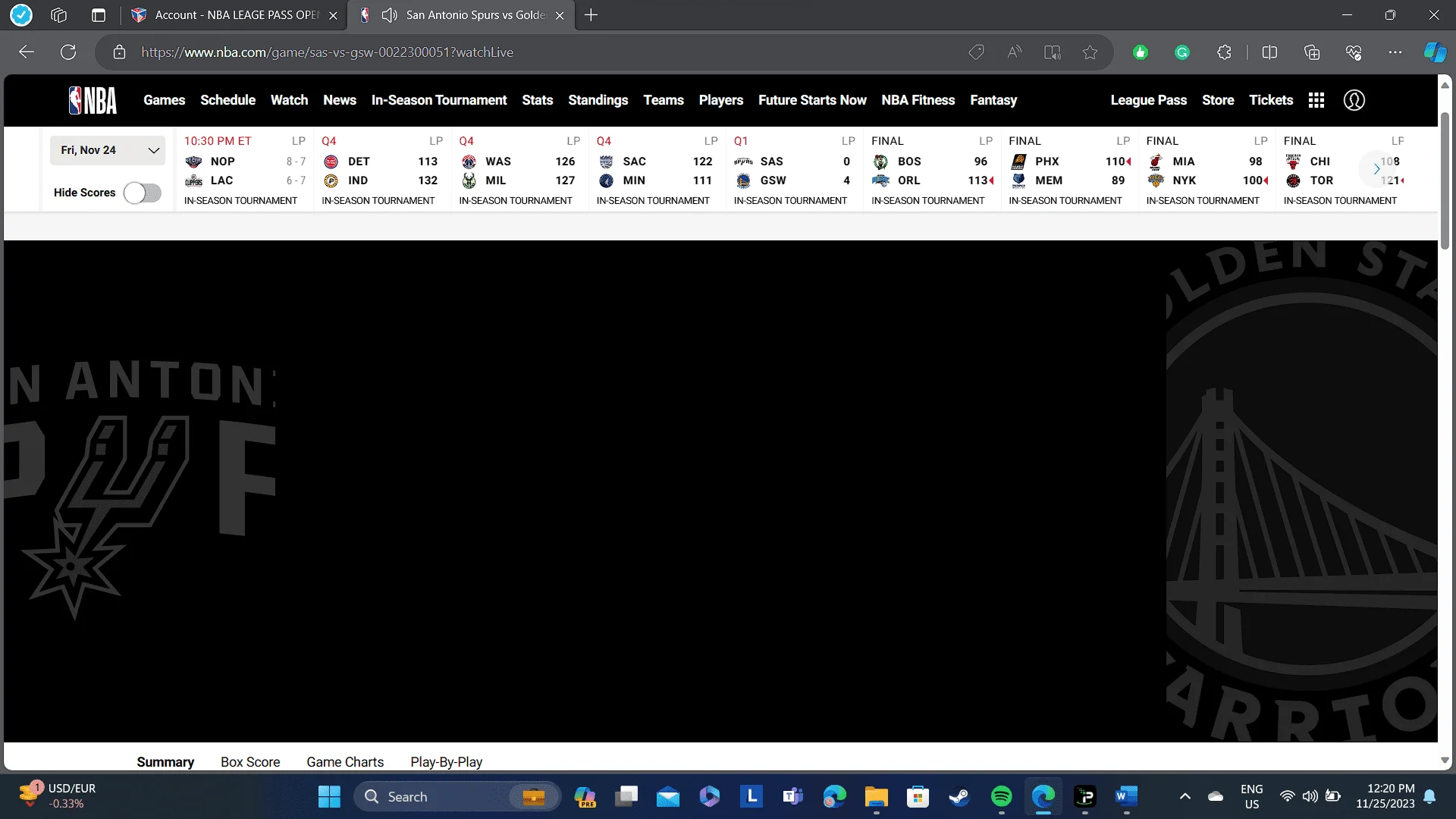Open the Grammarly extension icon
The height and width of the screenshot is (819, 1456).
(x=1182, y=52)
